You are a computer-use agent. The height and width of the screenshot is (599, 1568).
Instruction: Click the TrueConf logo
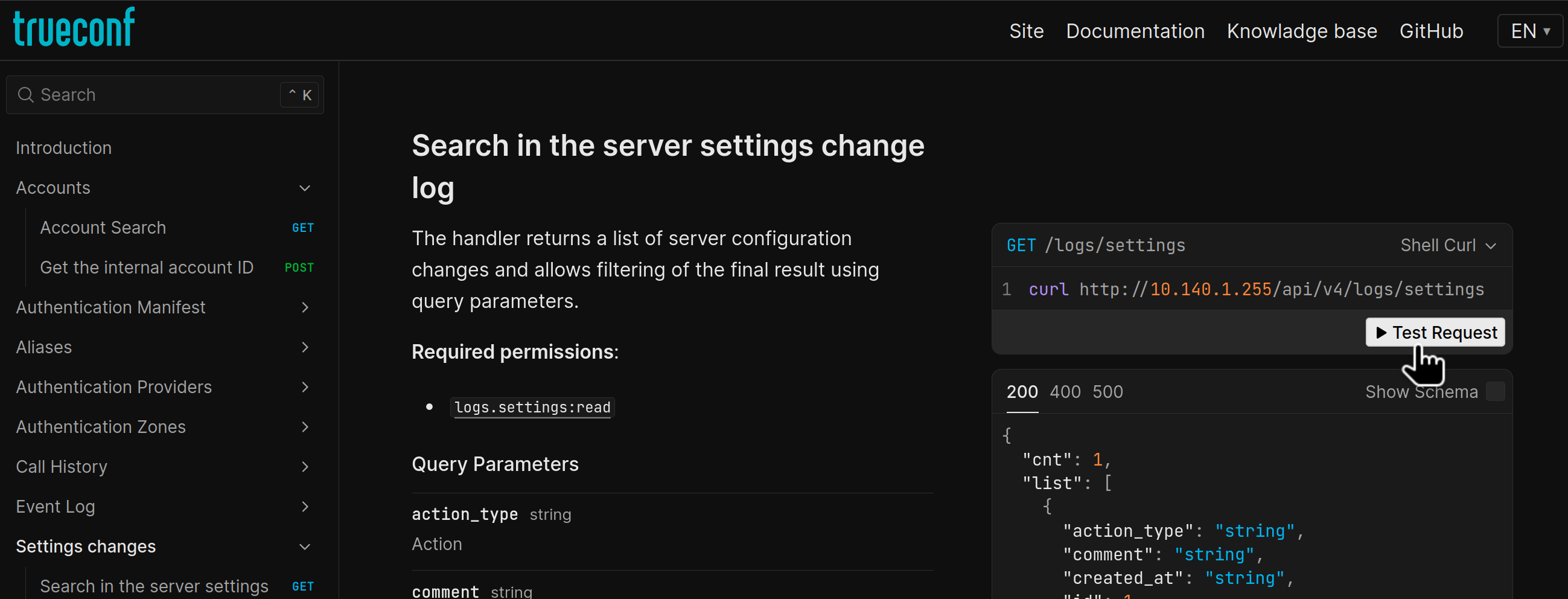pos(73,26)
